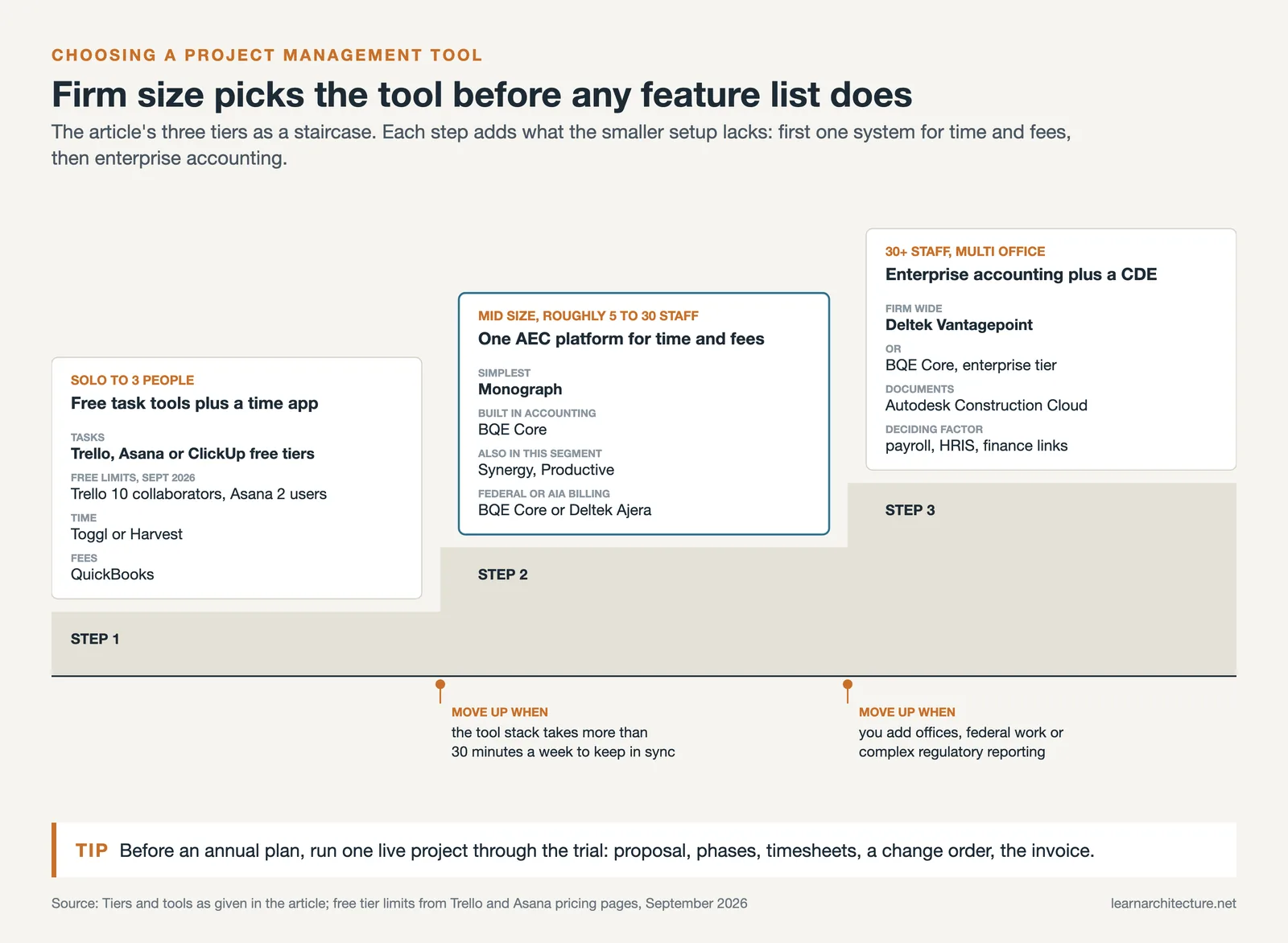Click the 'STEP 3' label
Screen dimensions: 1288x943
(x=910, y=510)
